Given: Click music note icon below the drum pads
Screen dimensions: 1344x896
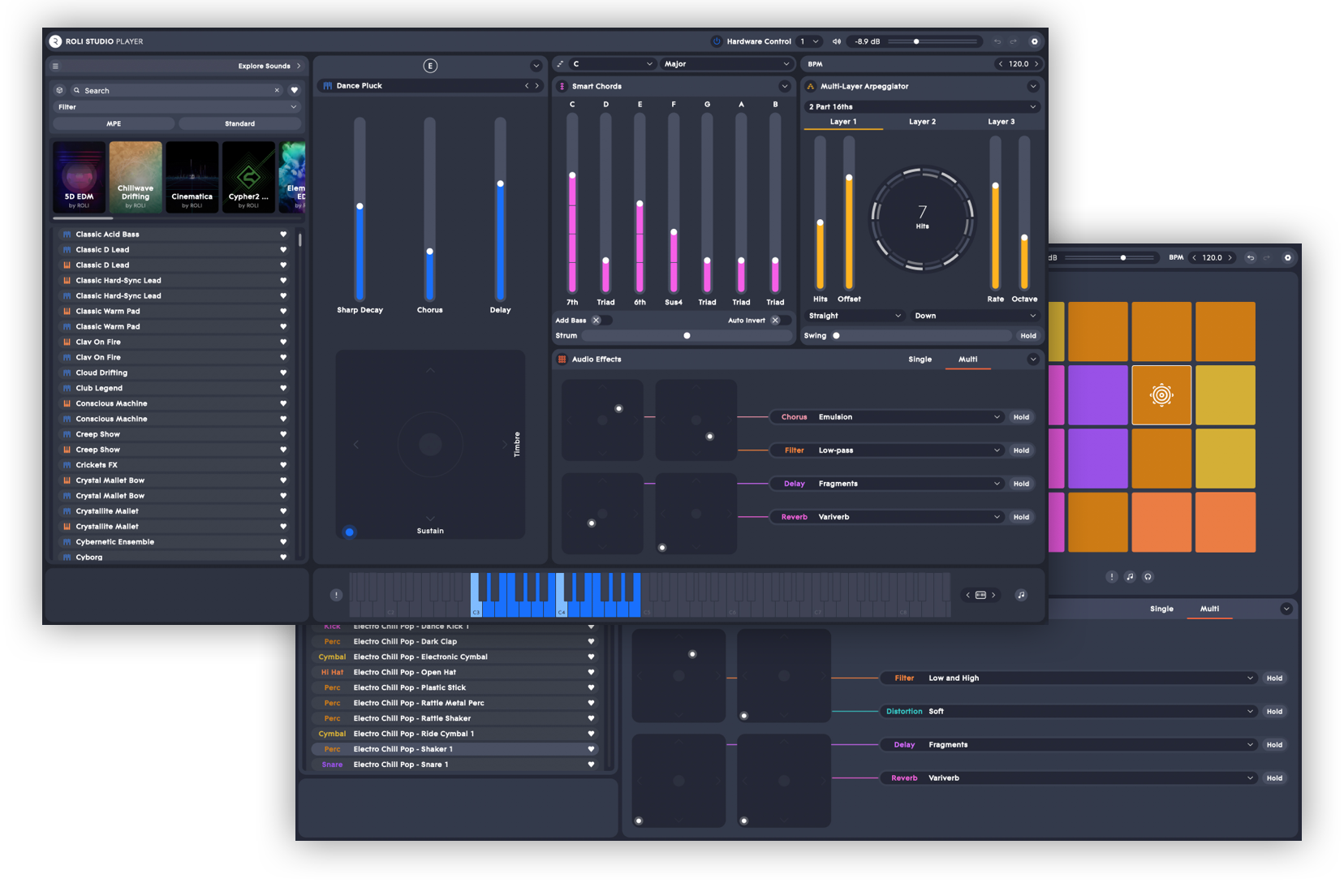Looking at the screenshot, I should pyautogui.click(x=1130, y=576).
